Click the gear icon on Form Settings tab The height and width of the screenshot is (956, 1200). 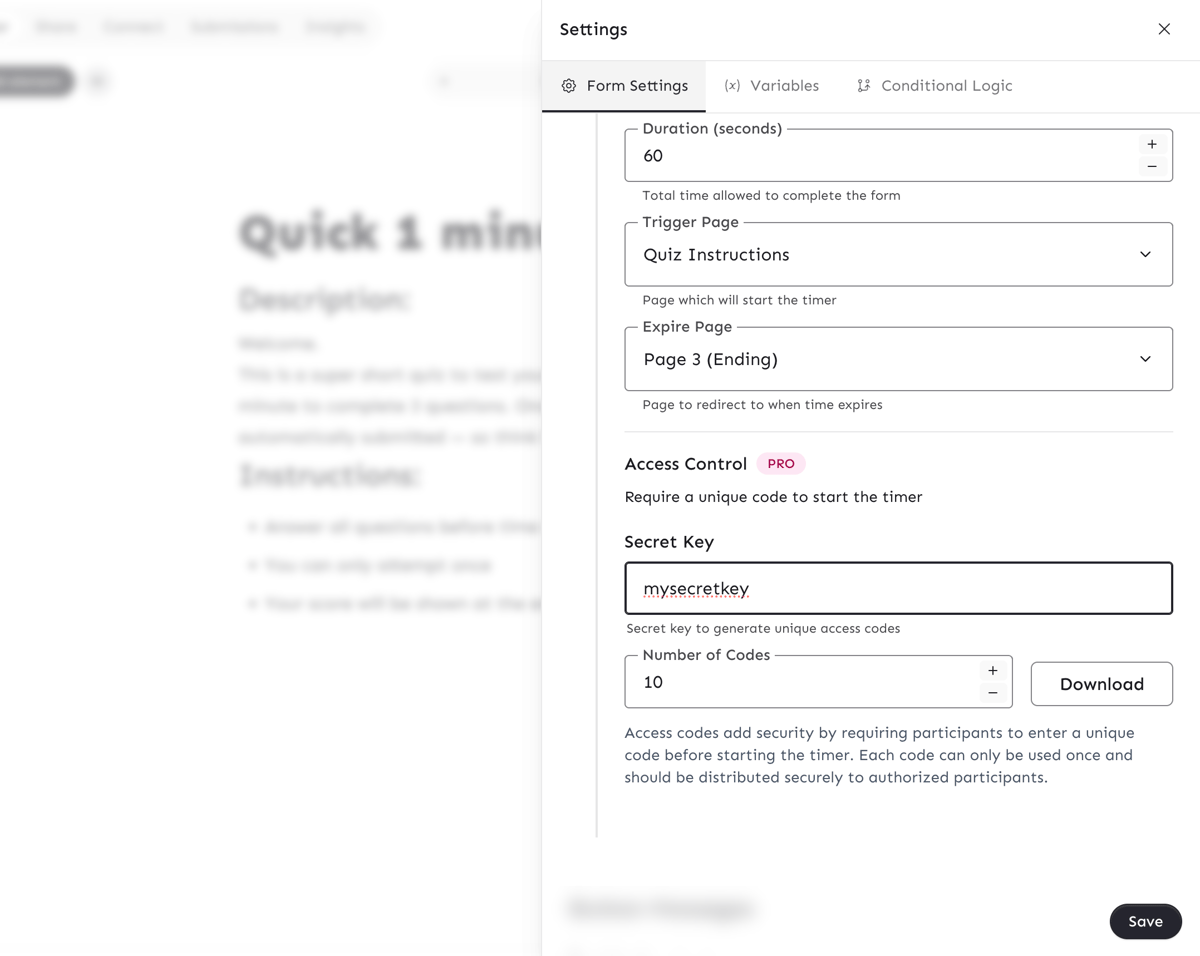pos(569,86)
